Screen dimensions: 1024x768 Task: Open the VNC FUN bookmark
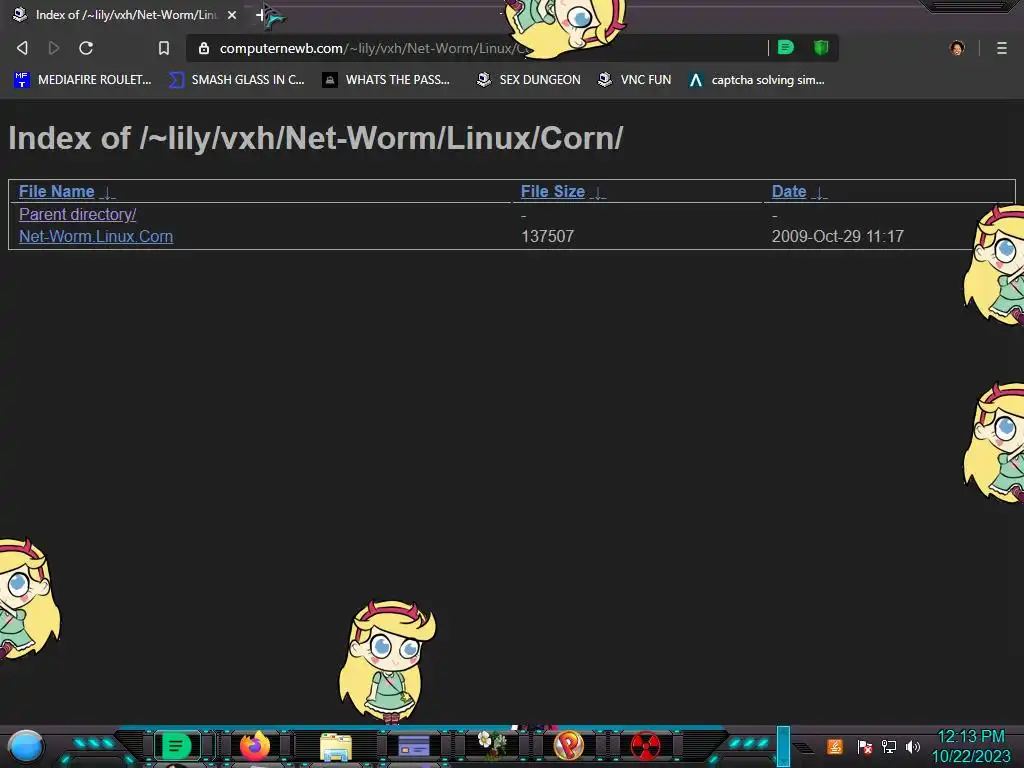tap(635, 80)
